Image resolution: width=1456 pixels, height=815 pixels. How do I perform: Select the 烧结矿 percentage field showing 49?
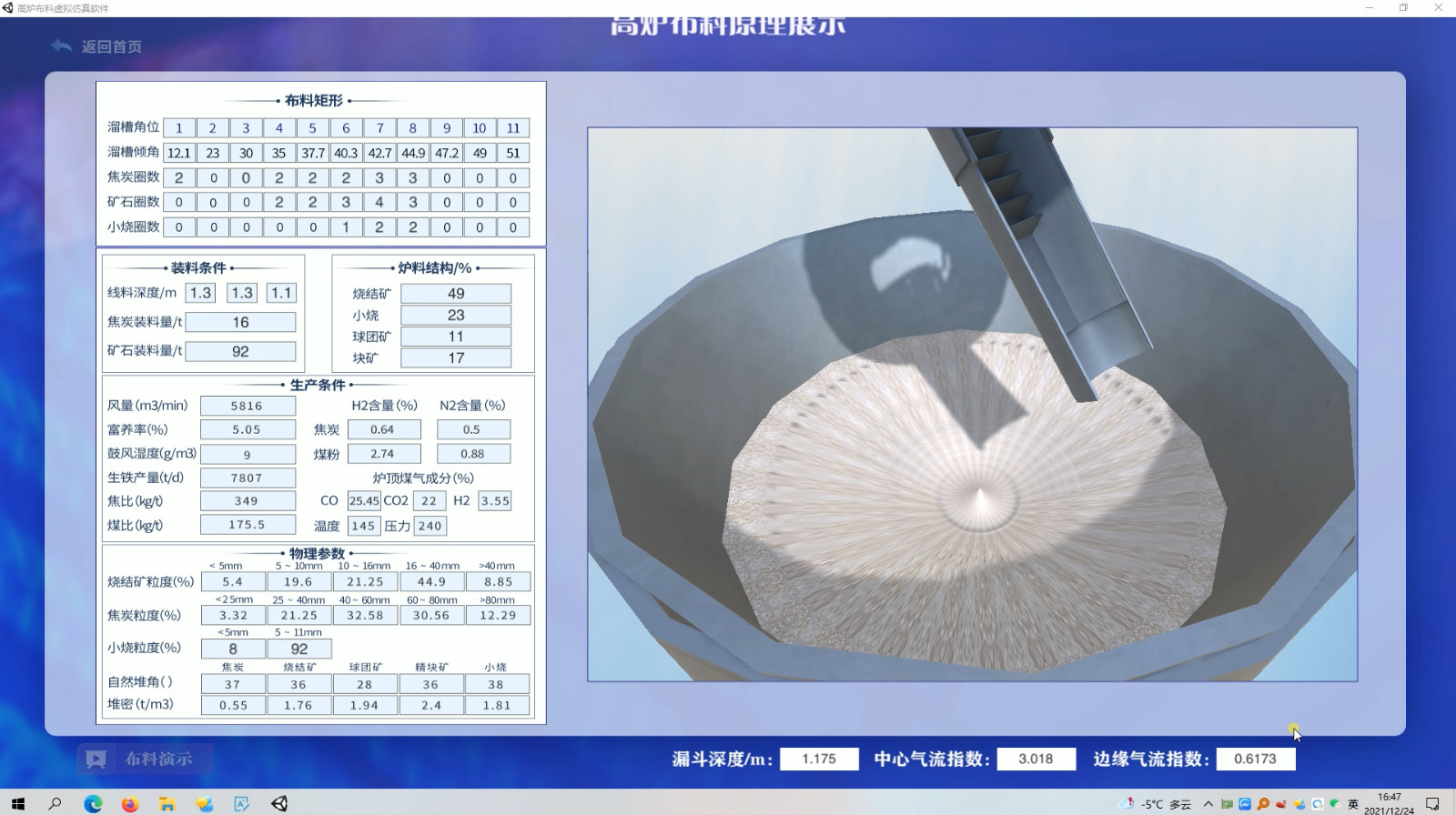tap(456, 294)
